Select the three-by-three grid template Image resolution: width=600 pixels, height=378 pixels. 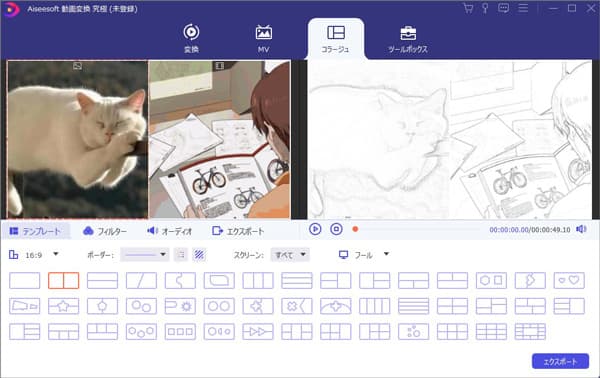tap(491, 332)
